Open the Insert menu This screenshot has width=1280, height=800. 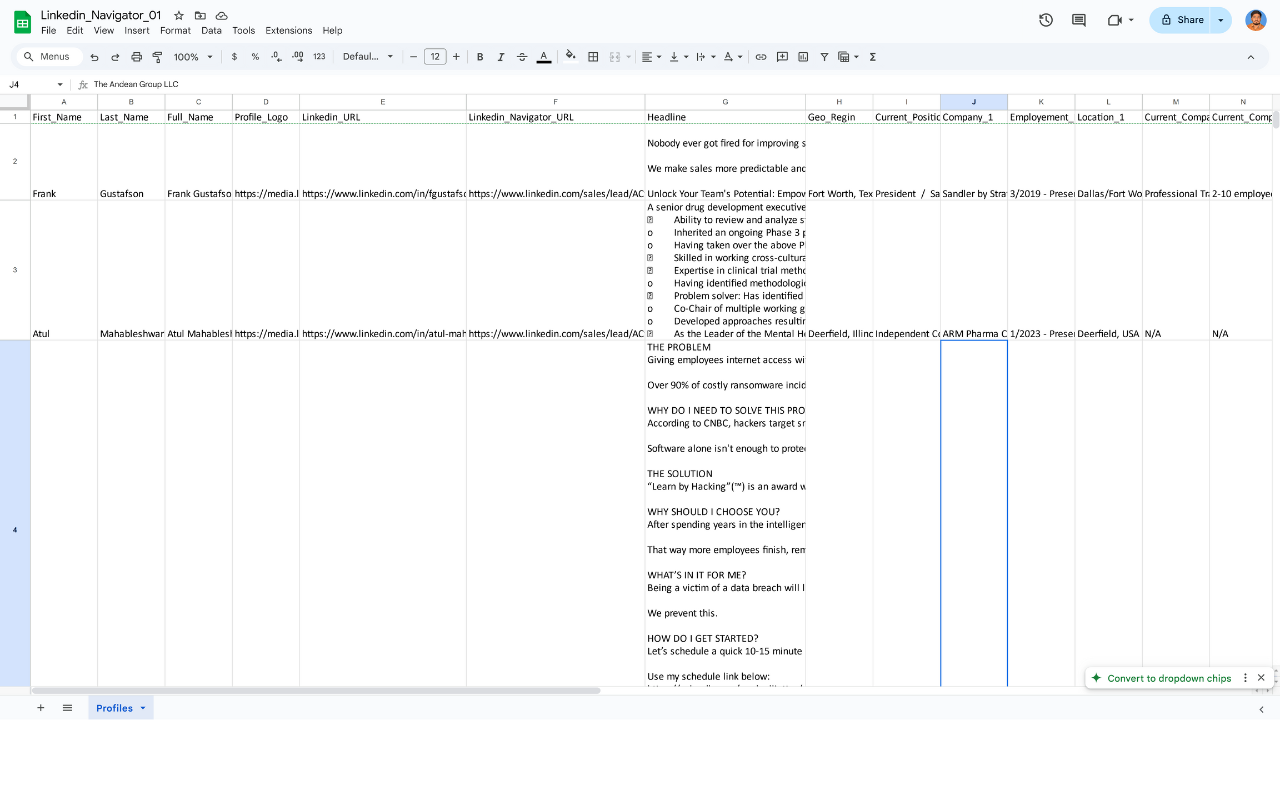point(137,31)
